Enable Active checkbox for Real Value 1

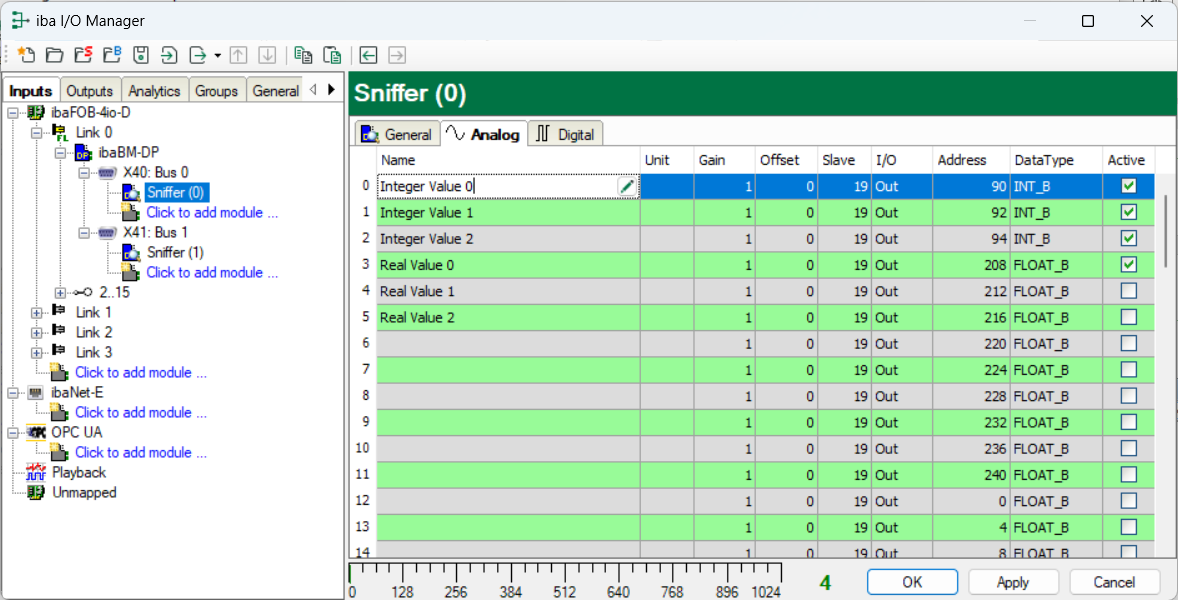click(1129, 291)
